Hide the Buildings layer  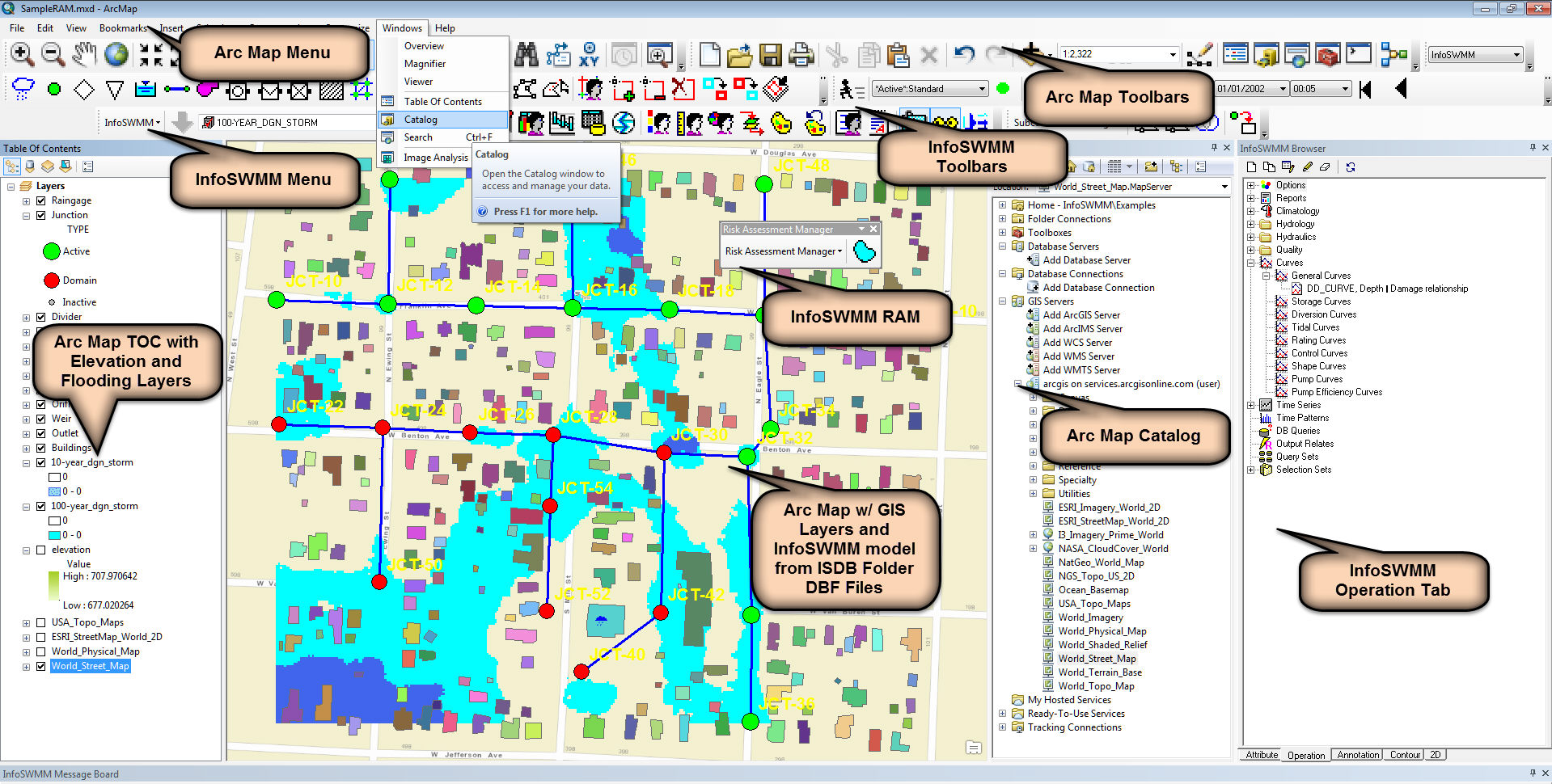tap(40, 448)
